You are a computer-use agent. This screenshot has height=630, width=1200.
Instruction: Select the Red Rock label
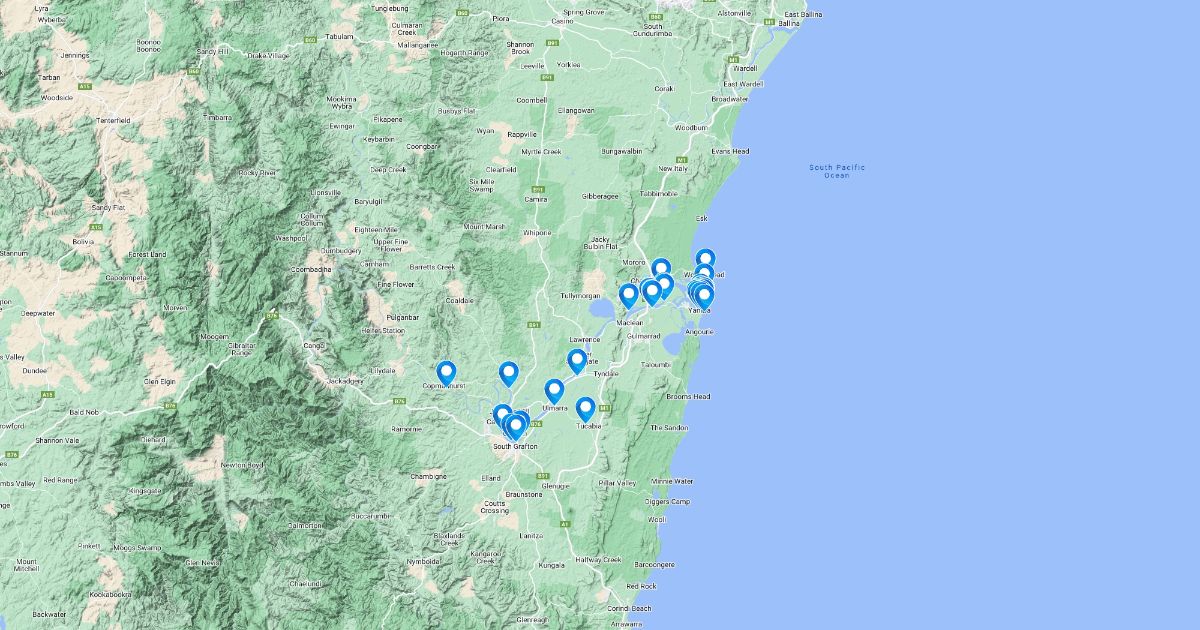tap(641, 586)
